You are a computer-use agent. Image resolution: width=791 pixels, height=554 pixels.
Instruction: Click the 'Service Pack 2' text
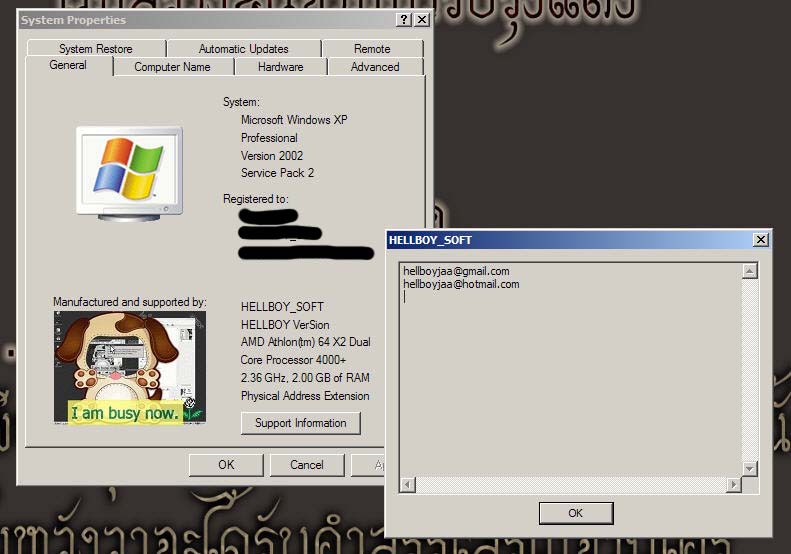click(x=277, y=173)
